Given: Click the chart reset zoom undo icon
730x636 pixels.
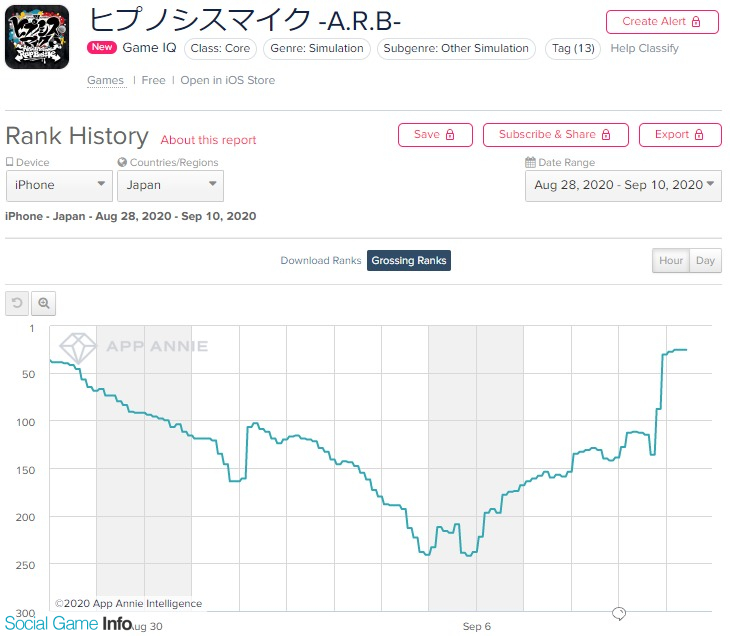Looking at the screenshot, I should (x=17, y=303).
